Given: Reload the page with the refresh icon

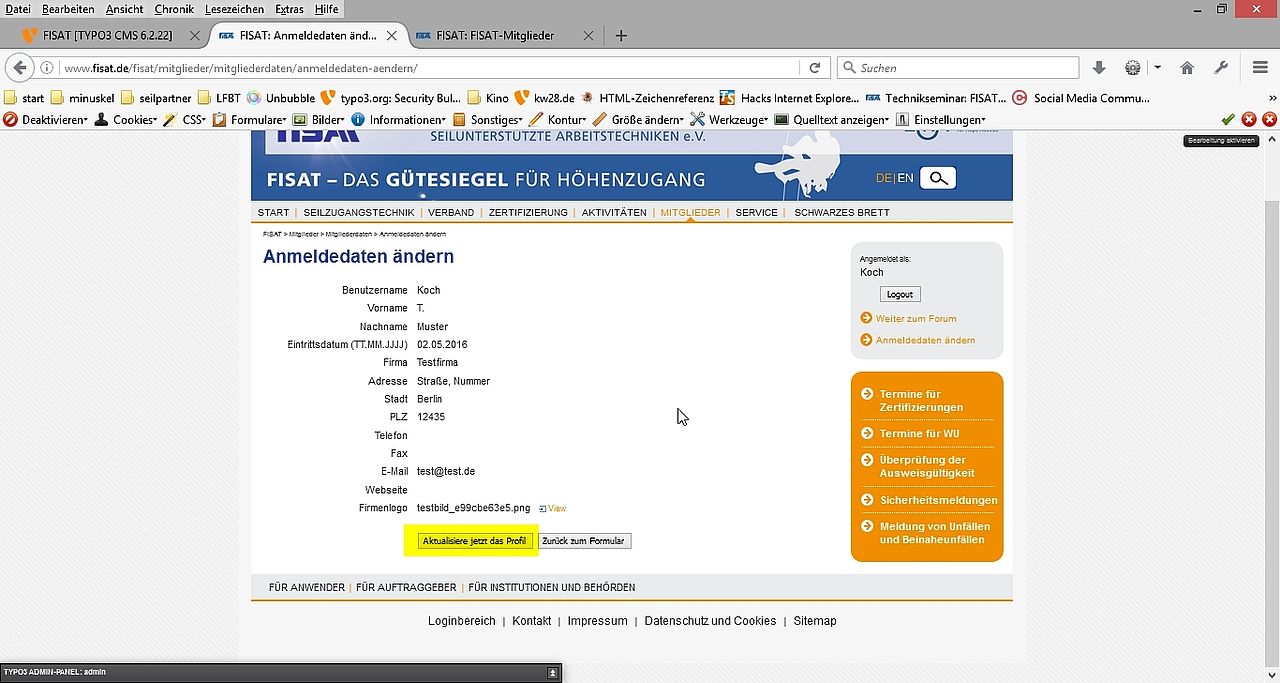Looking at the screenshot, I should coord(815,68).
